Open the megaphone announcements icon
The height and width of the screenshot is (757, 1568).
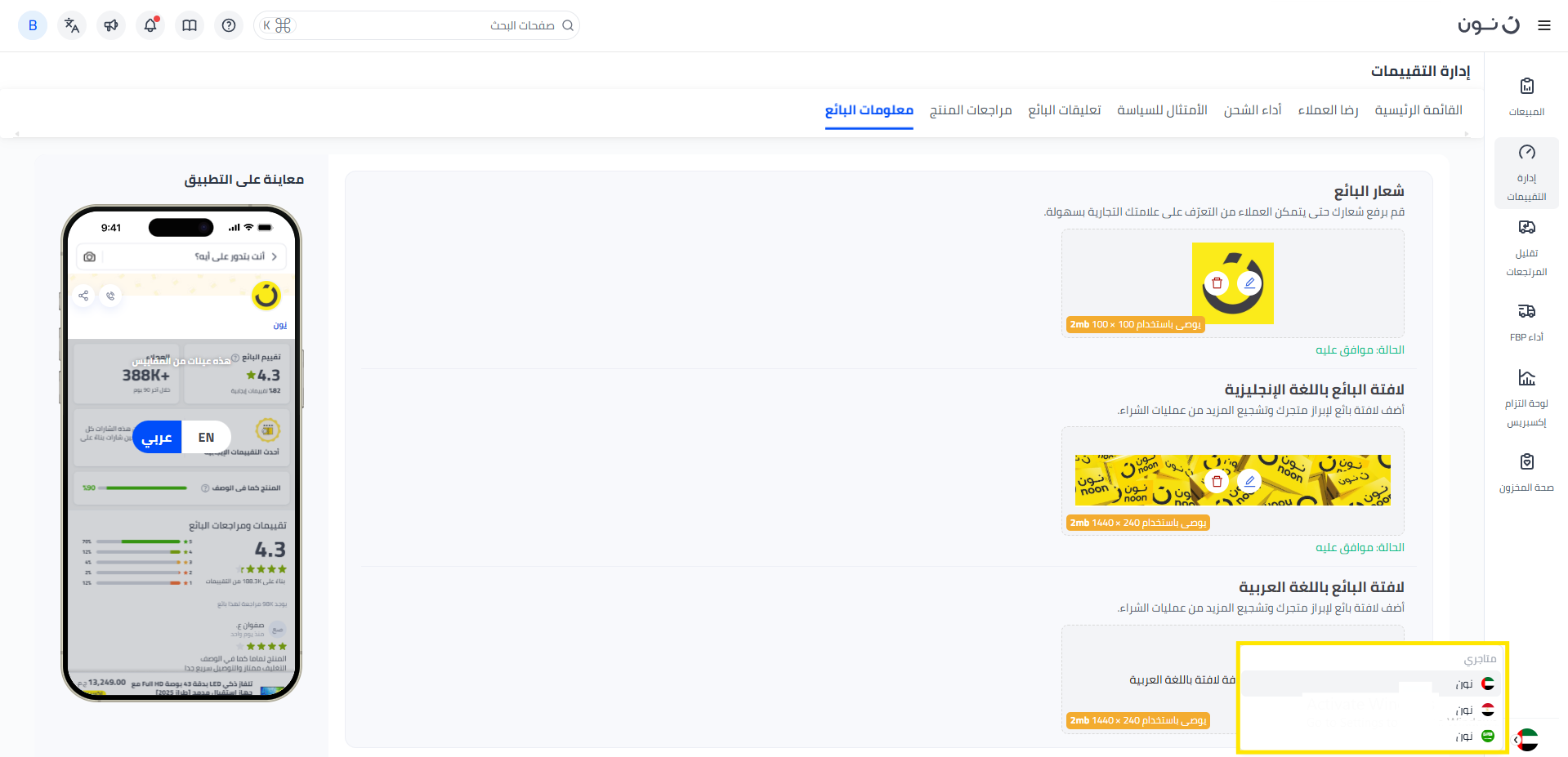pyautogui.click(x=111, y=25)
